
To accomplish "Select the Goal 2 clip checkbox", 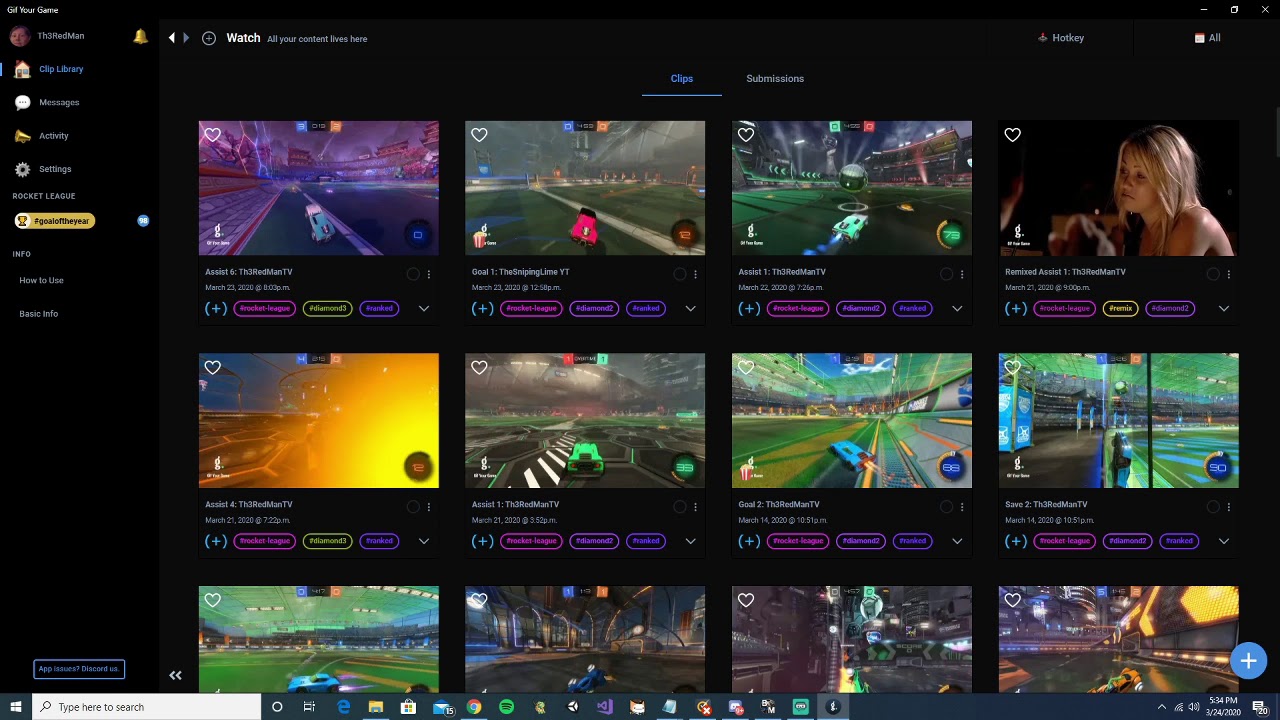I will click(946, 507).
